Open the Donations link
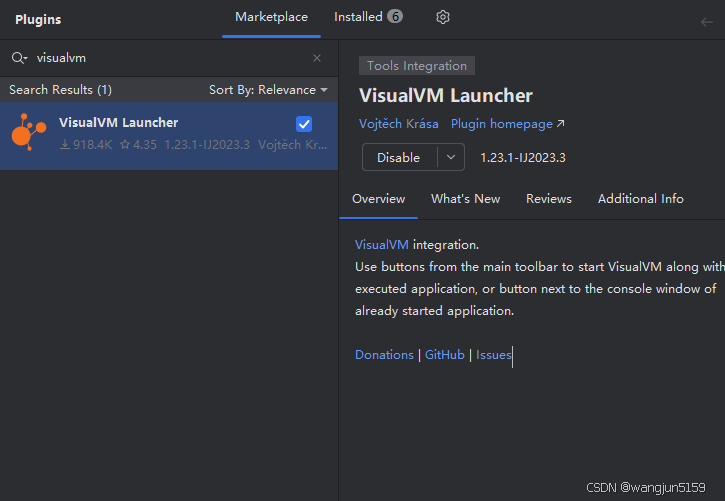Screen dimensions: 725x501 [x=384, y=354]
